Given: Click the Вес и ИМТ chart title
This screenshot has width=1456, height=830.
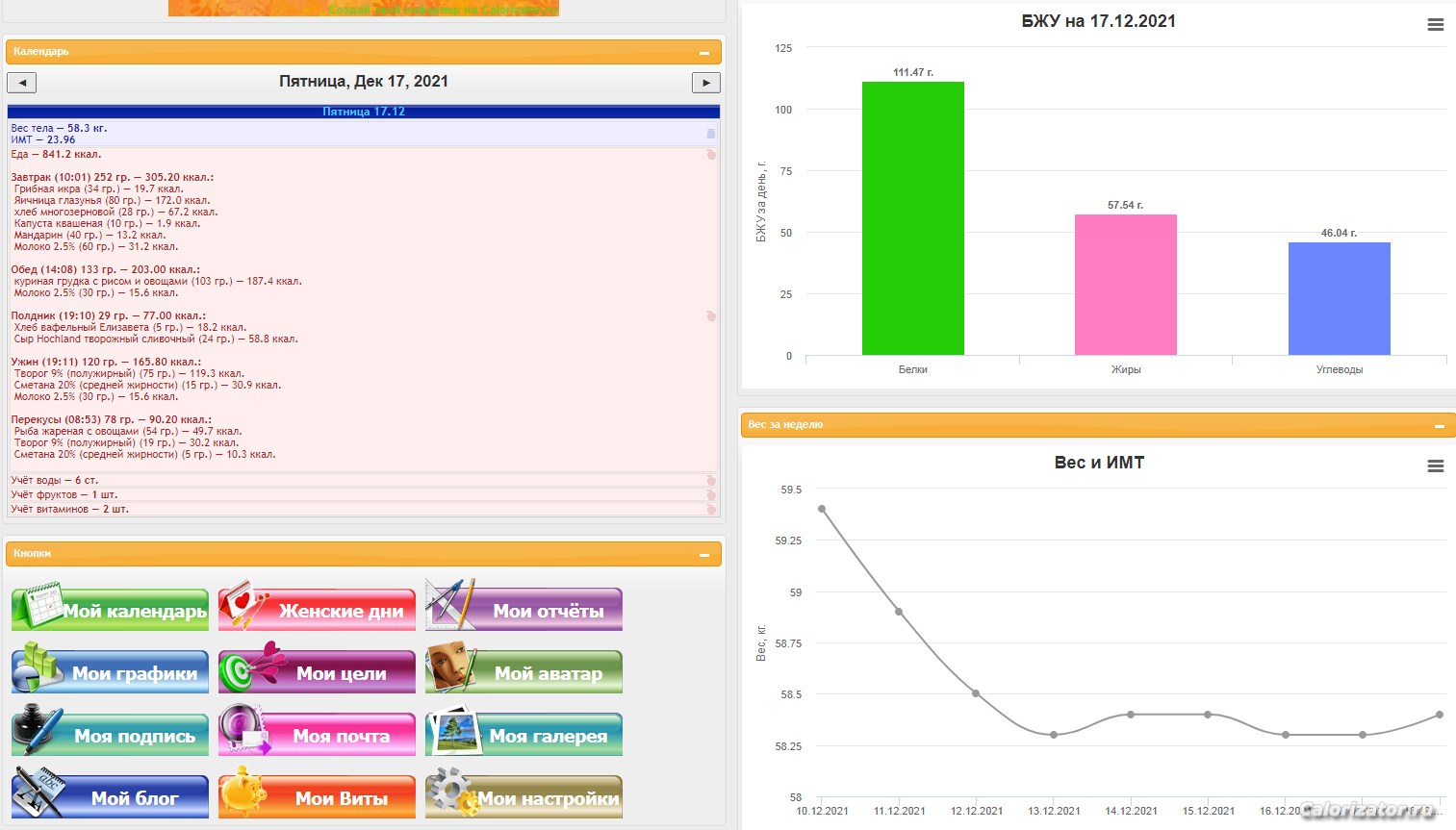Looking at the screenshot, I should tap(1099, 463).
